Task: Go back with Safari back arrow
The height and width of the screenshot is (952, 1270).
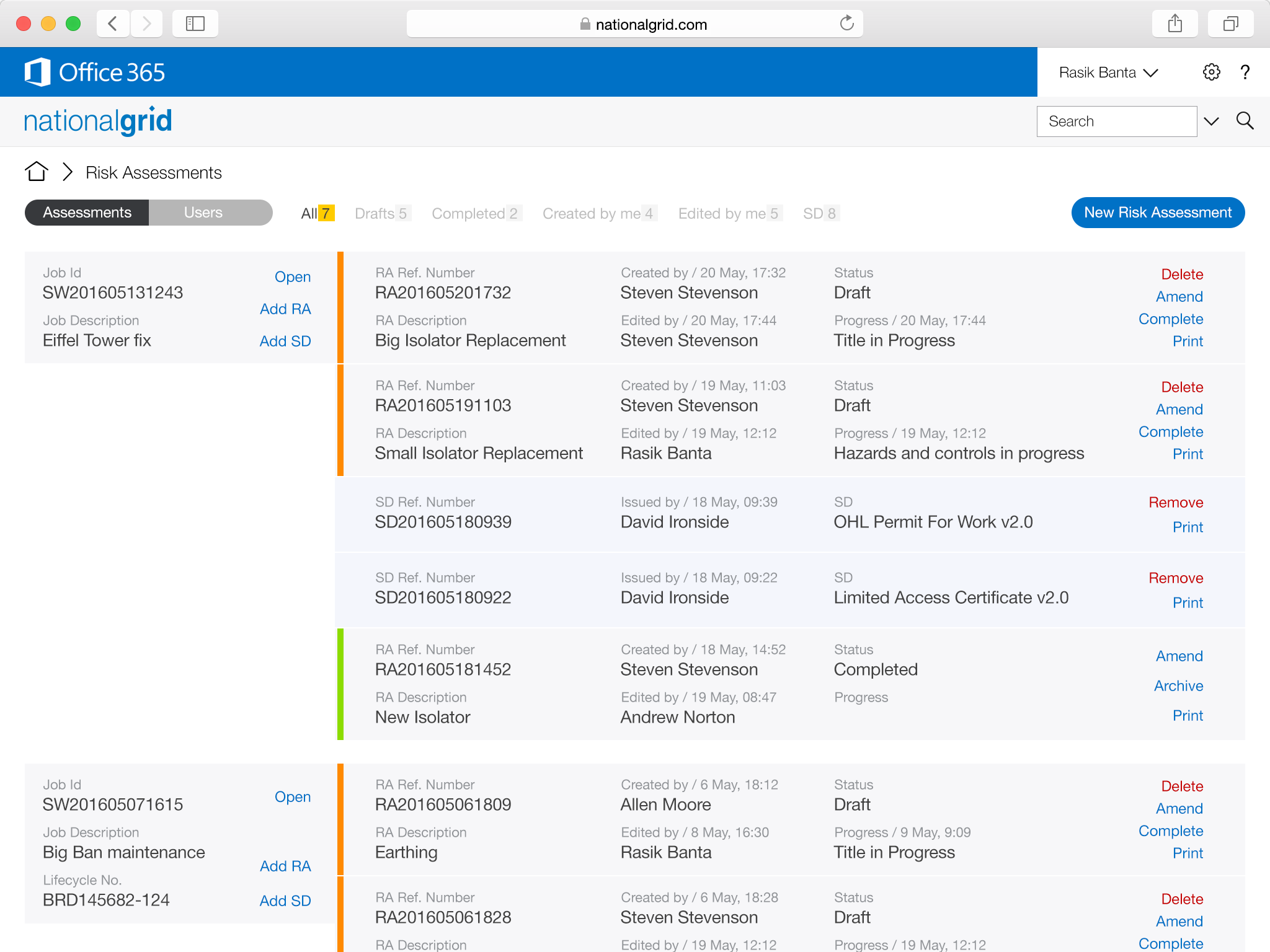Action: coord(113,24)
